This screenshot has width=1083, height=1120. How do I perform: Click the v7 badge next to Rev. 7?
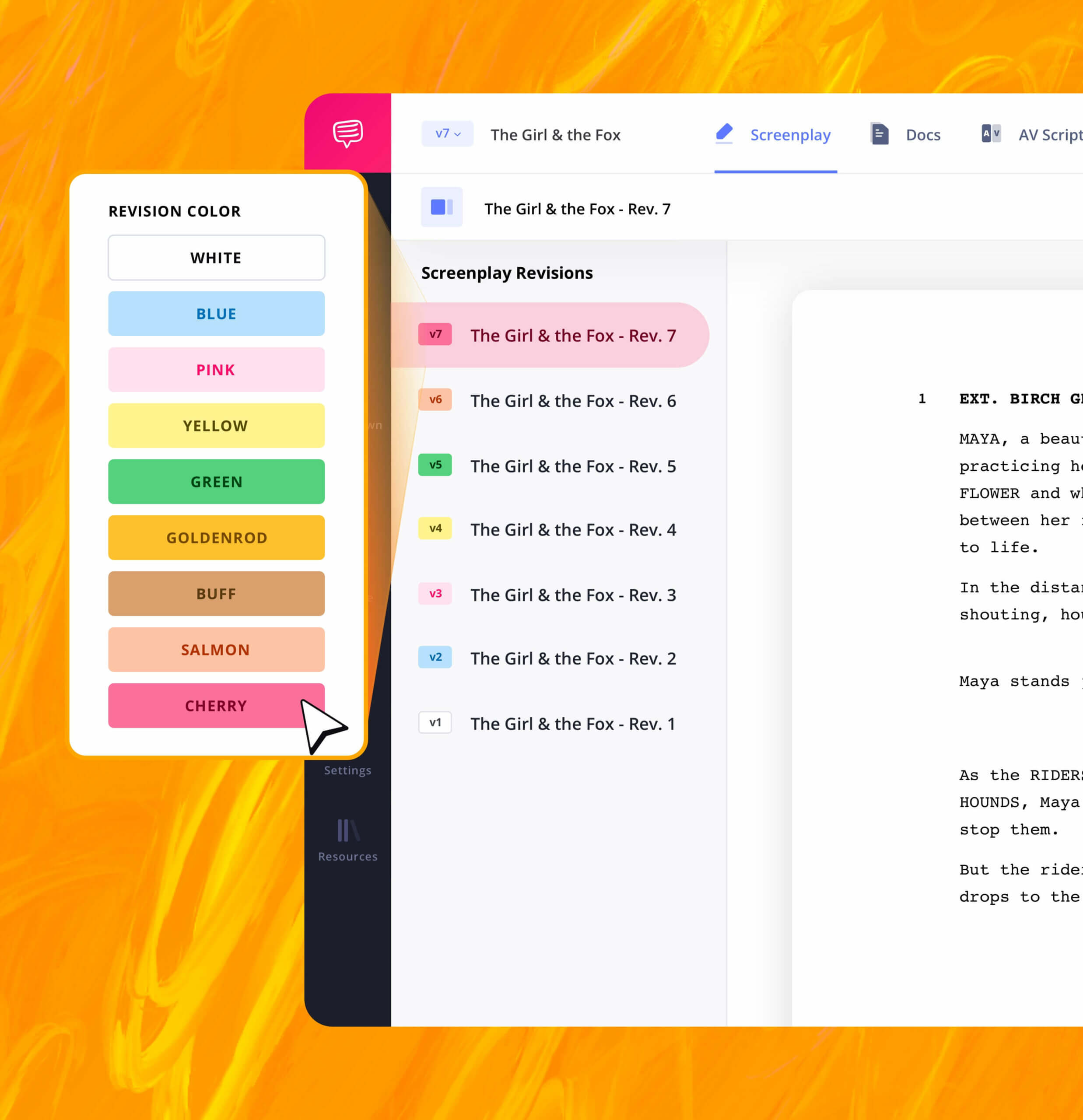click(x=435, y=335)
